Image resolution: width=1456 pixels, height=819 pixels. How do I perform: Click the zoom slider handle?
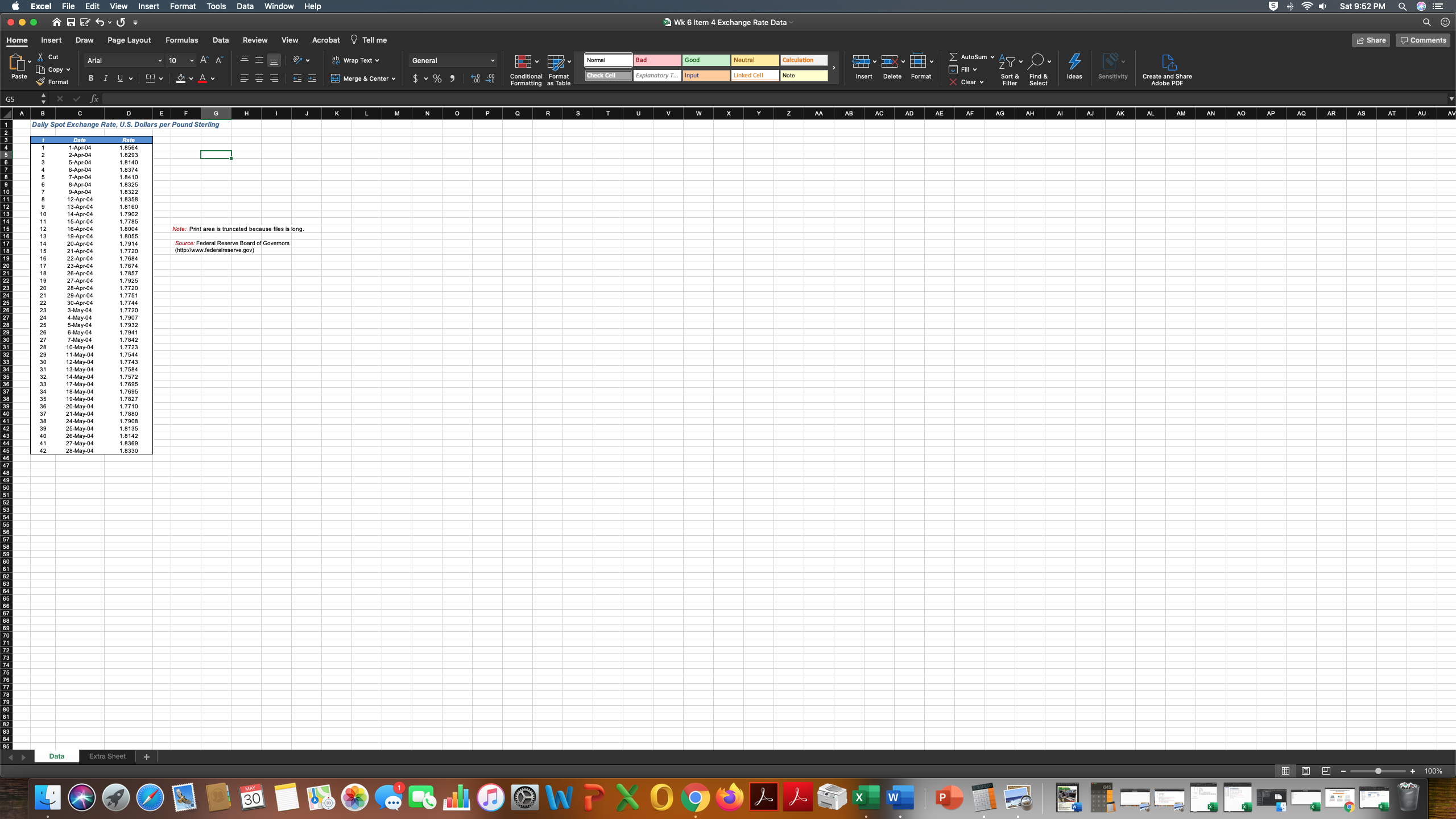pos(1378,771)
